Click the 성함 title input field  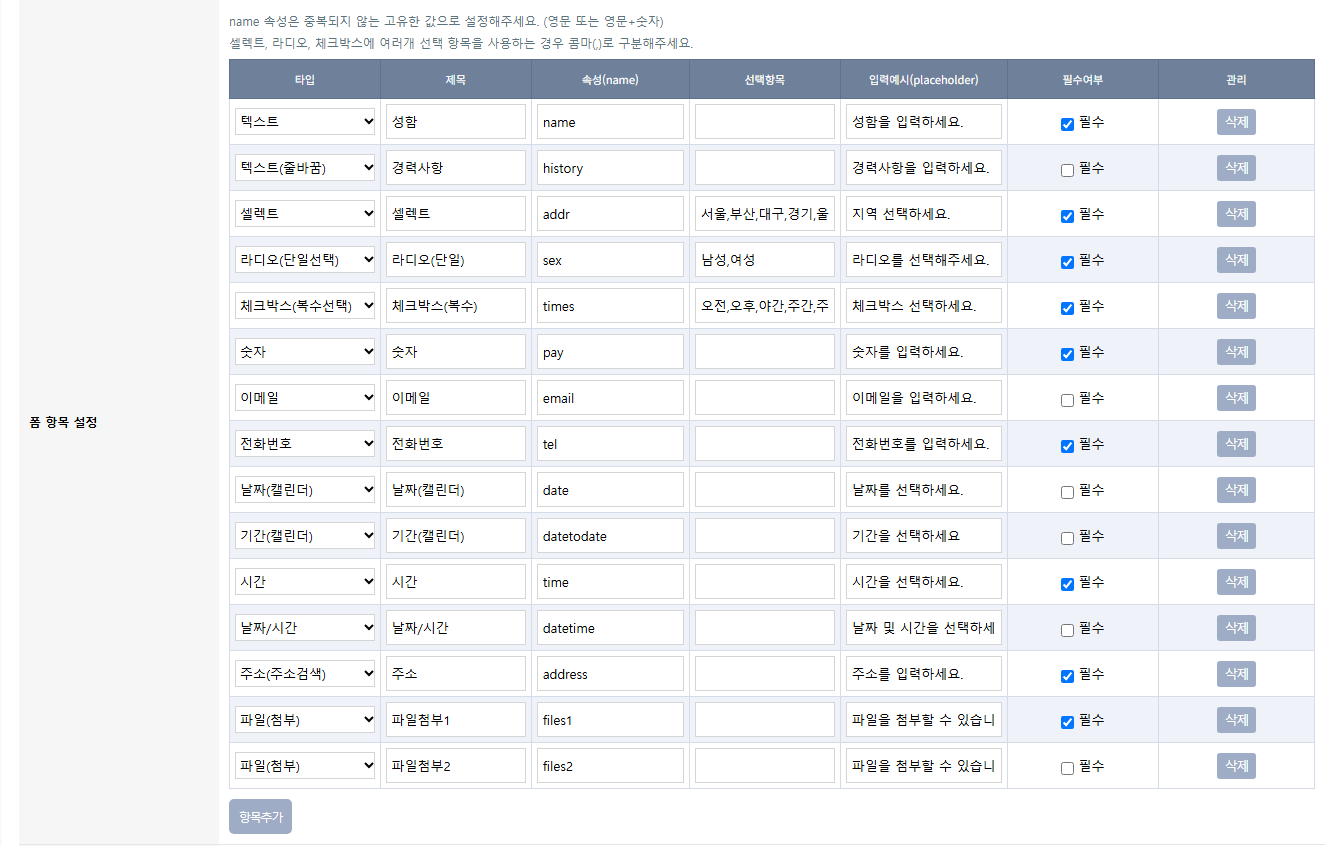(x=455, y=122)
